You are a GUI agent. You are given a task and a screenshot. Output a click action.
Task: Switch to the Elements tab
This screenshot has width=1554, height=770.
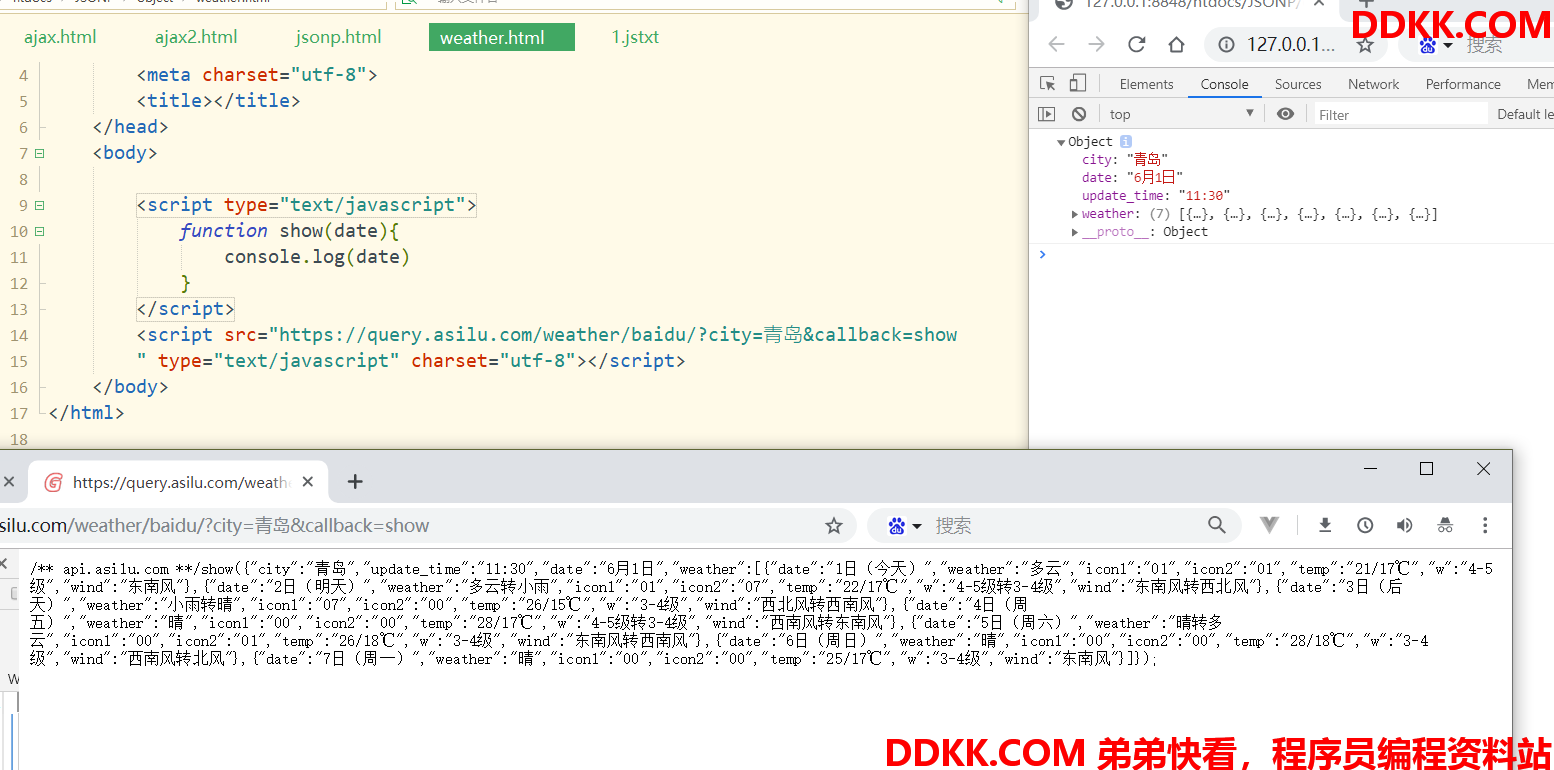point(1146,84)
